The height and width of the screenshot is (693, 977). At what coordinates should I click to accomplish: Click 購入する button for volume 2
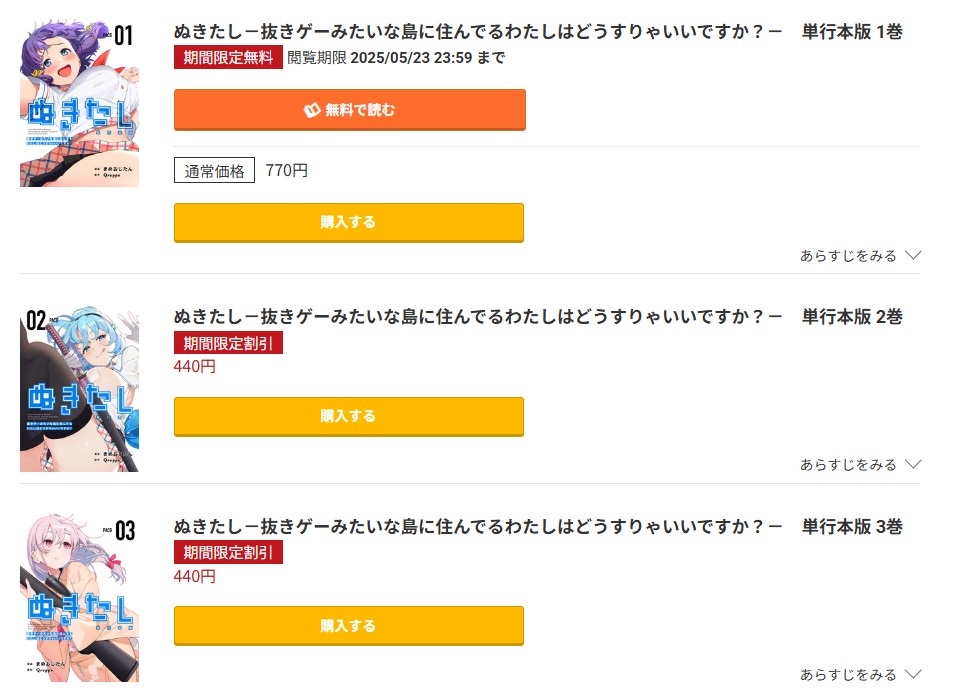tap(349, 416)
